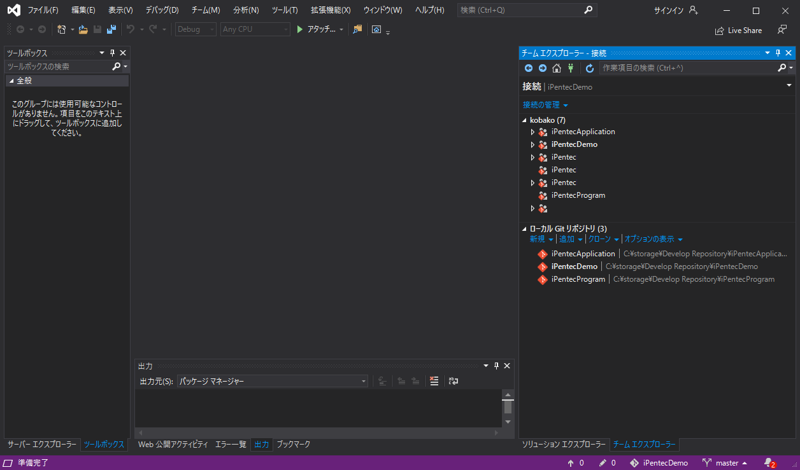Screen dimensions: 800x470
Task: Toggle word wrap in Output panel
Action: [x=453, y=381]
